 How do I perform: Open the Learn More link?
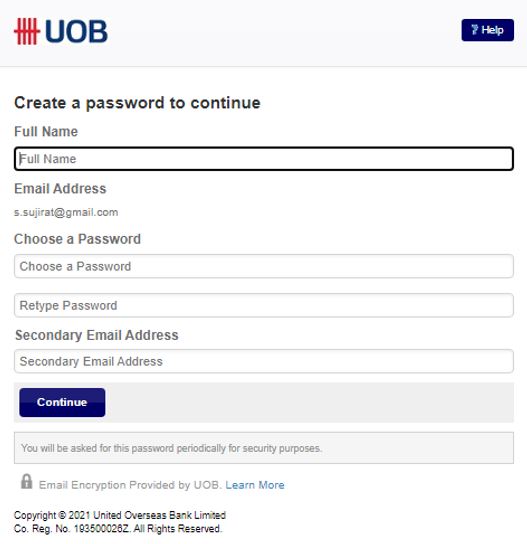(x=255, y=485)
